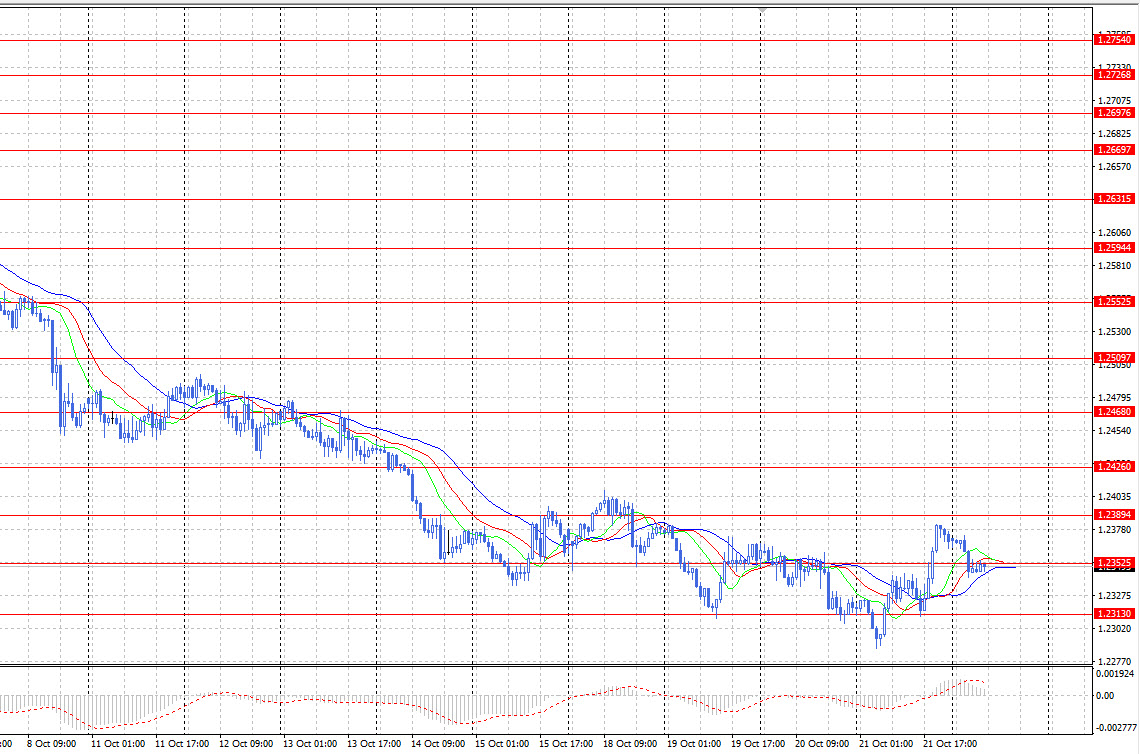Click the 14 Oct 09:00 time label

[x=438, y=744]
